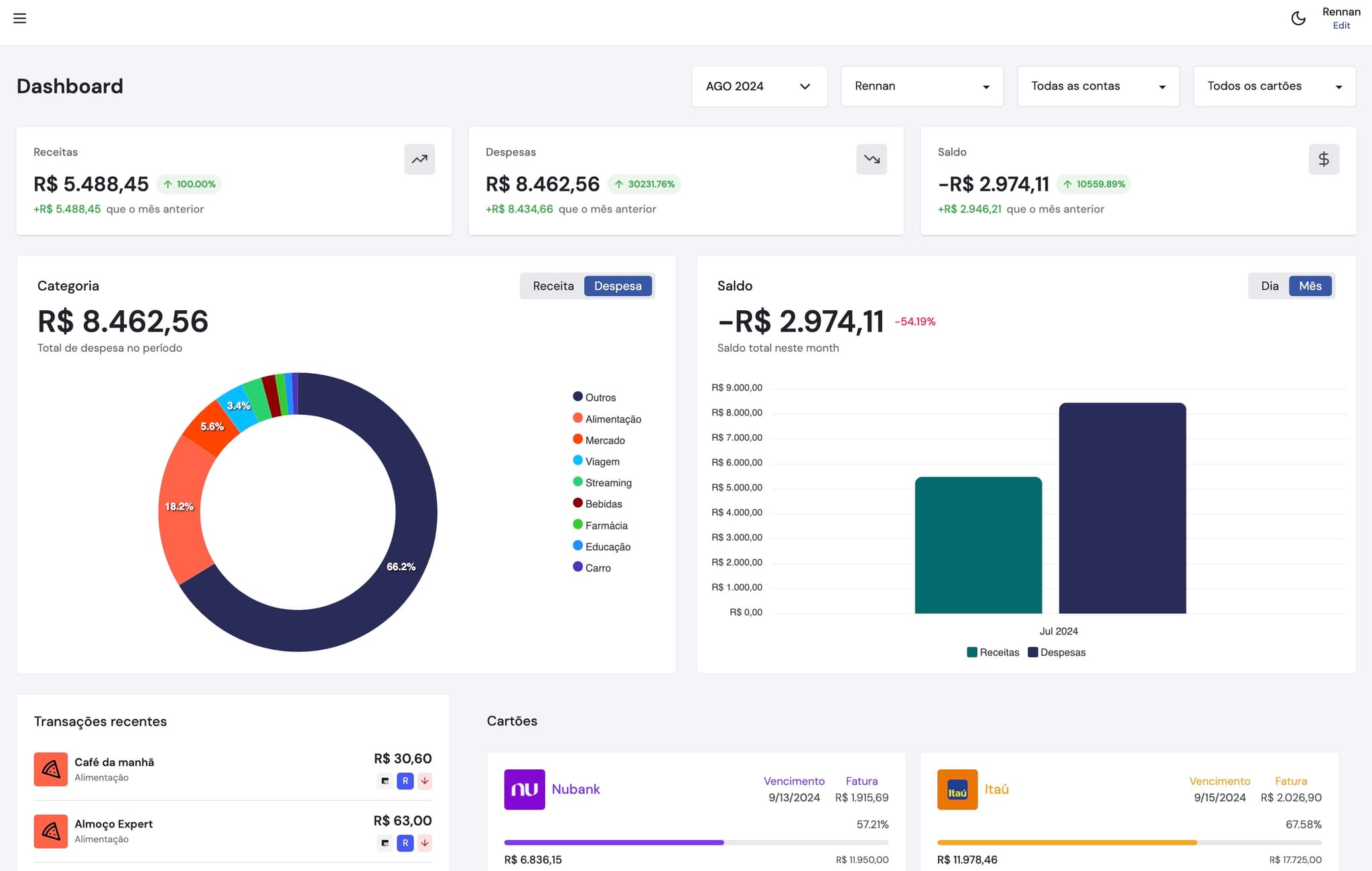Expand the Todos os cartões dropdown
Screen dimensions: 1372x871
point(1274,86)
